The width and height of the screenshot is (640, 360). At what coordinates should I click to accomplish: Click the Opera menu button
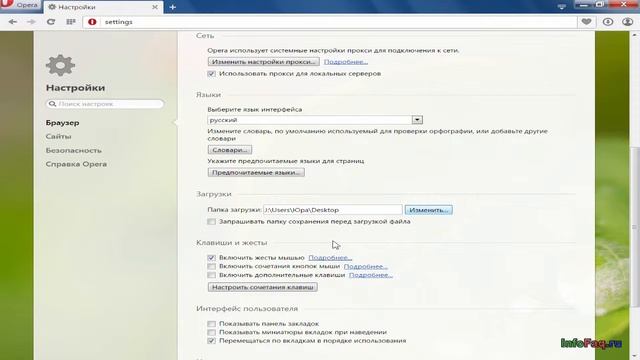pos(20,6)
